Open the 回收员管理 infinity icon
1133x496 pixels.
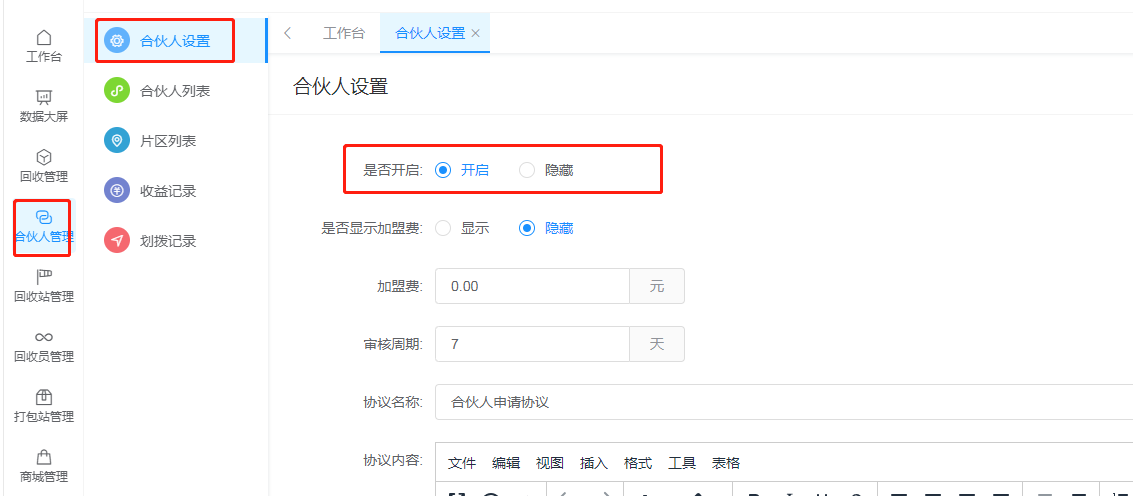pos(44,337)
